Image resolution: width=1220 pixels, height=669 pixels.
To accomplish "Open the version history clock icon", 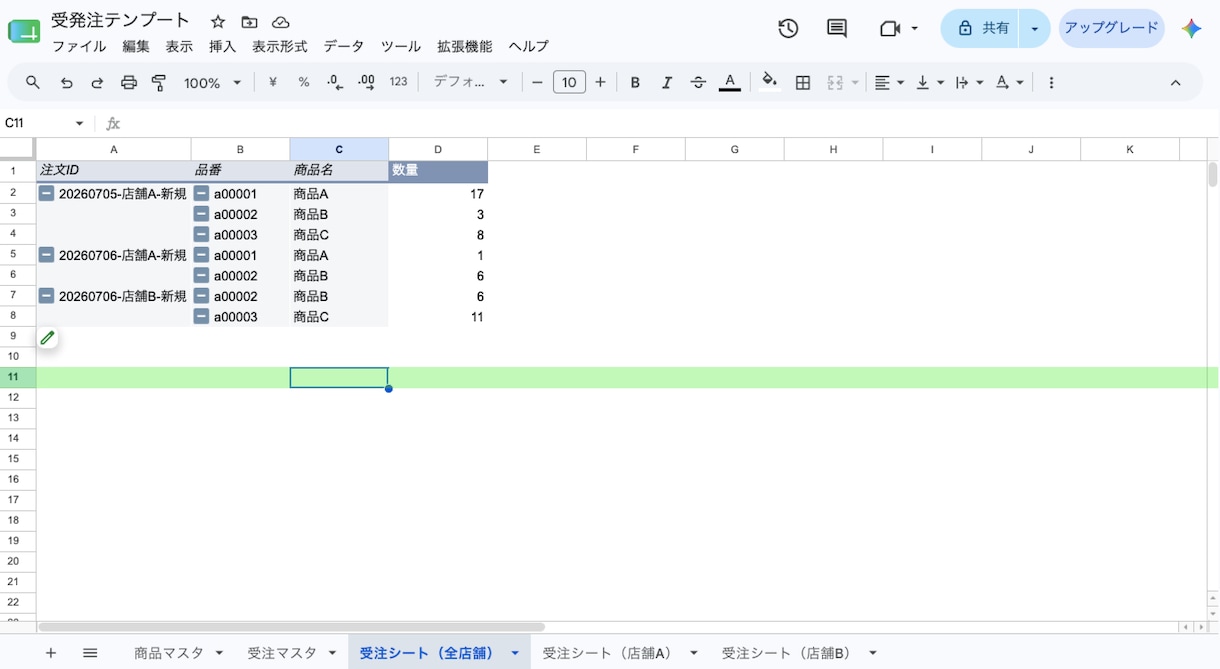I will (x=788, y=29).
